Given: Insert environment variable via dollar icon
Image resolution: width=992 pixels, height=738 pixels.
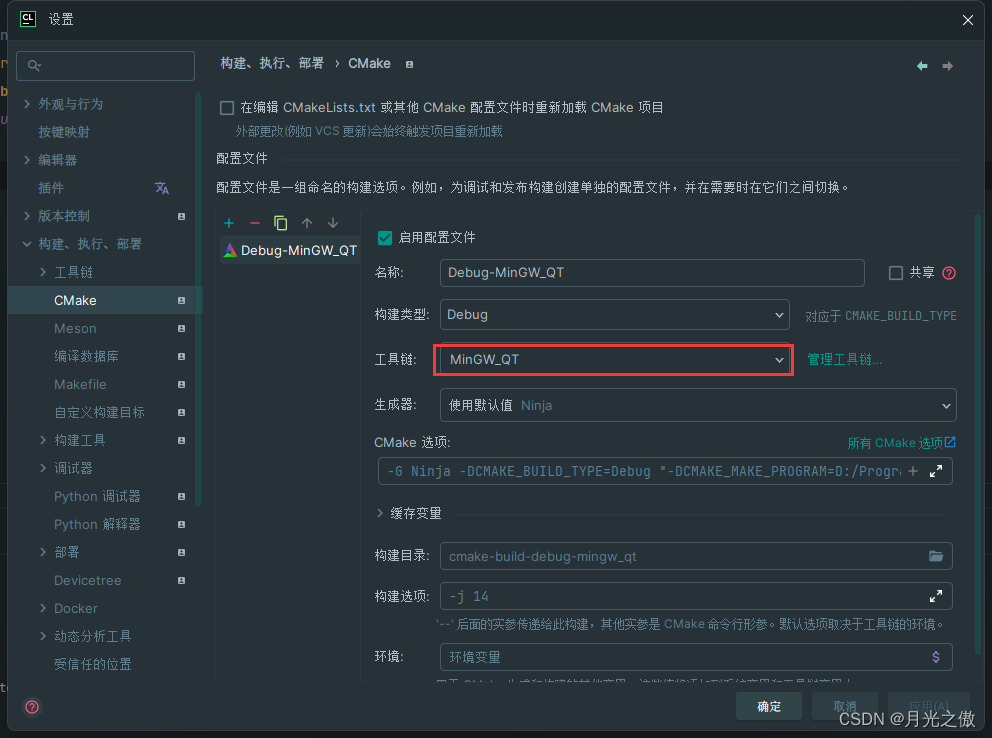Looking at the screenshot, I should point(936,657).
